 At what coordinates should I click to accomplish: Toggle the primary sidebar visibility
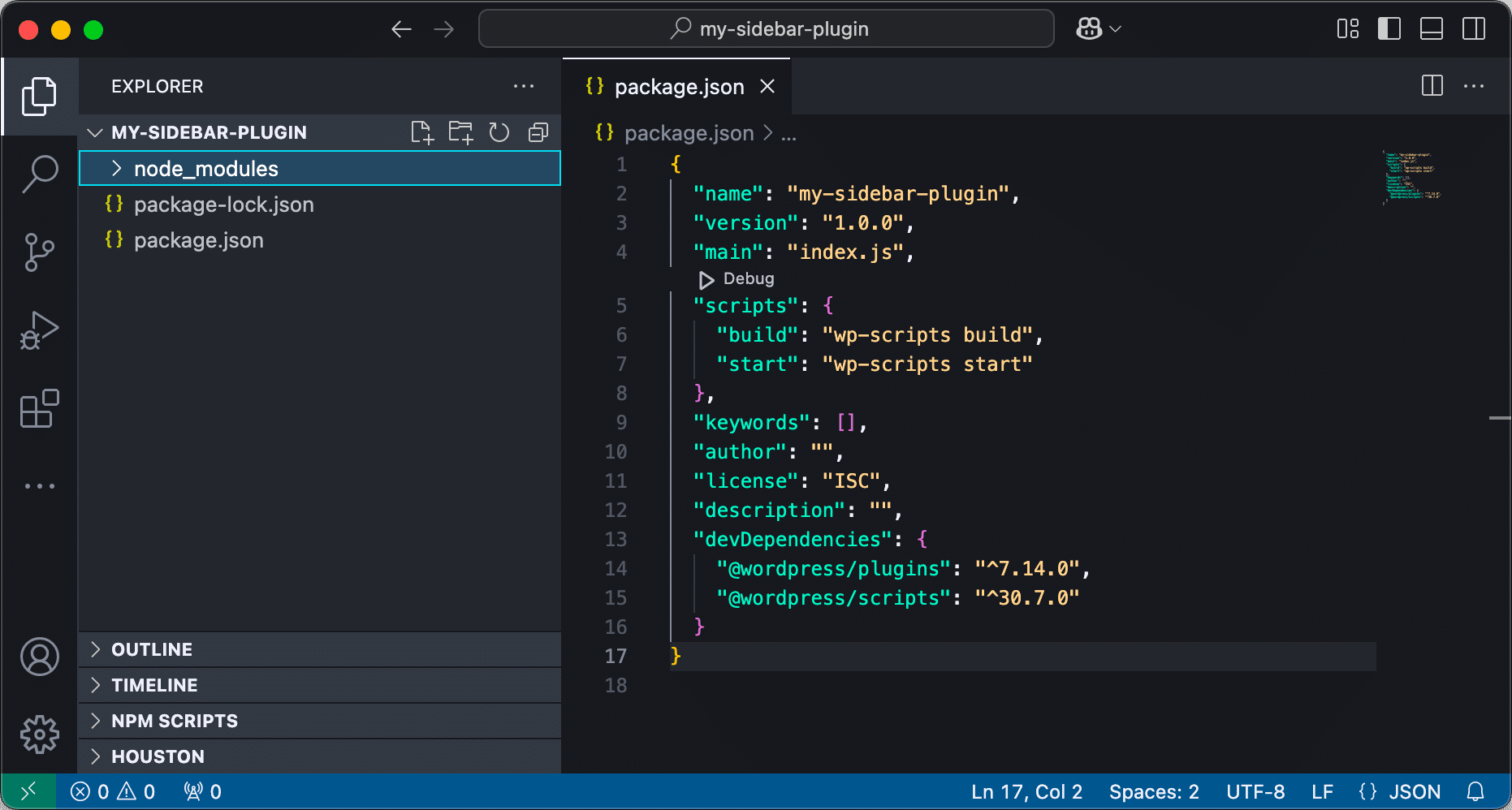[1389, 28]
